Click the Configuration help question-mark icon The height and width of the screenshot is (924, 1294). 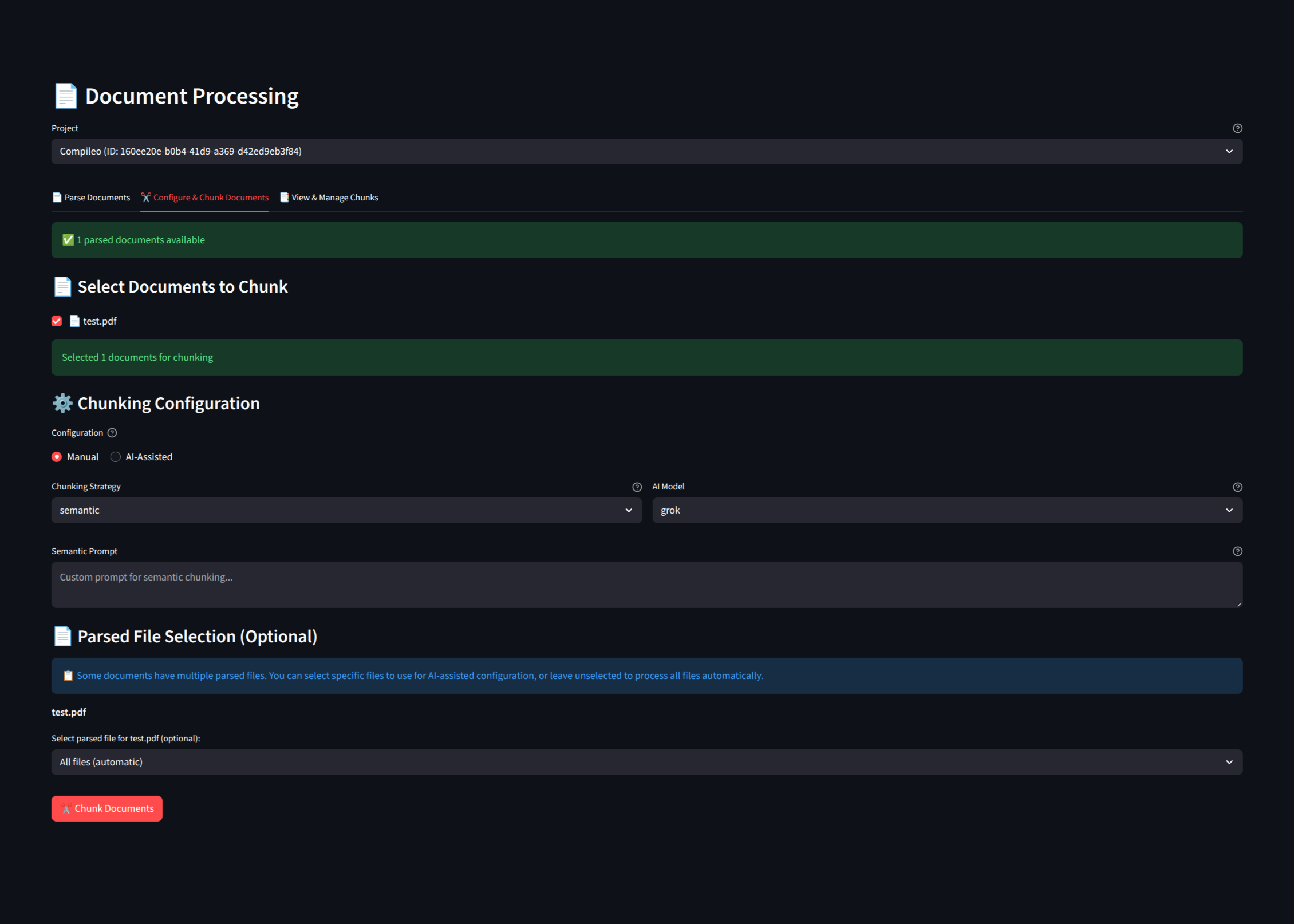point(112,433)
